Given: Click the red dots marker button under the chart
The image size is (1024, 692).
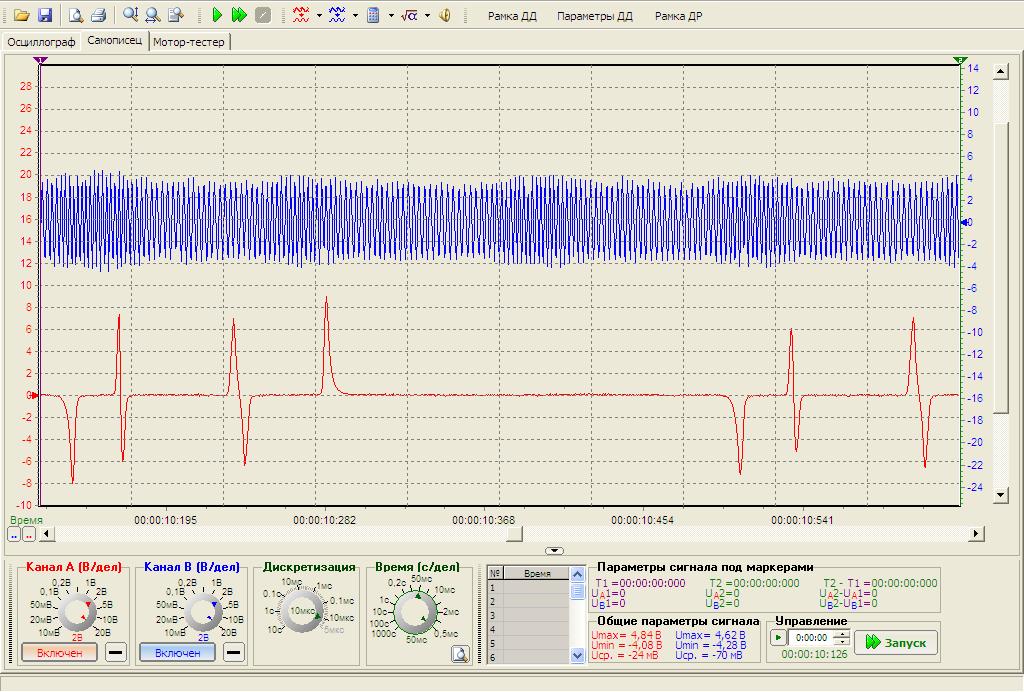Looking at the screenshot, I should 29,534.
